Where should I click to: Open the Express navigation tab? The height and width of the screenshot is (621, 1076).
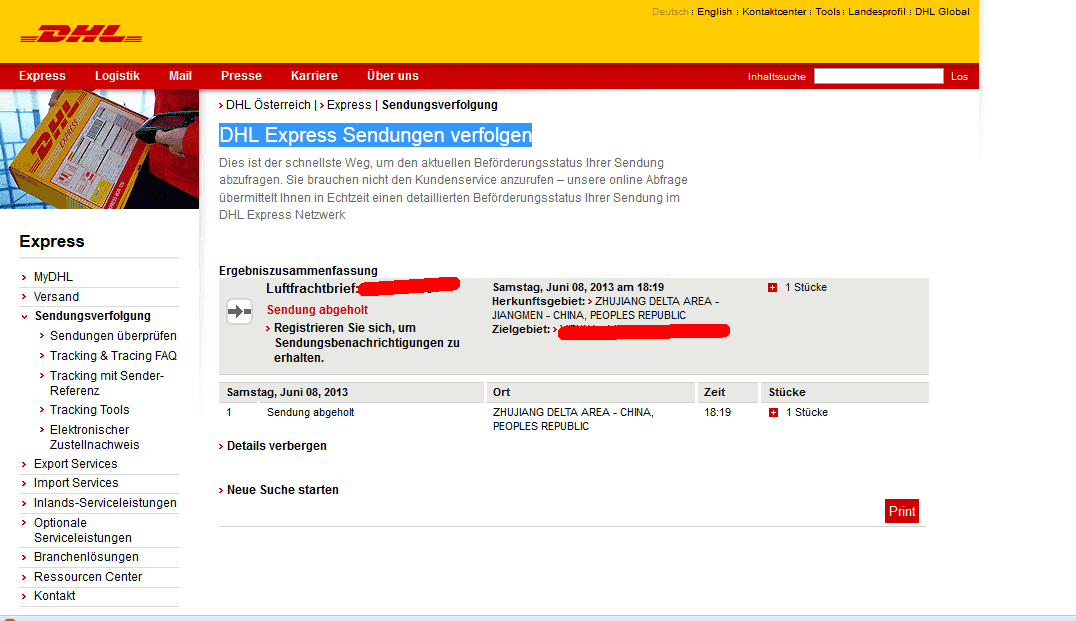click(x=43, y=76)
